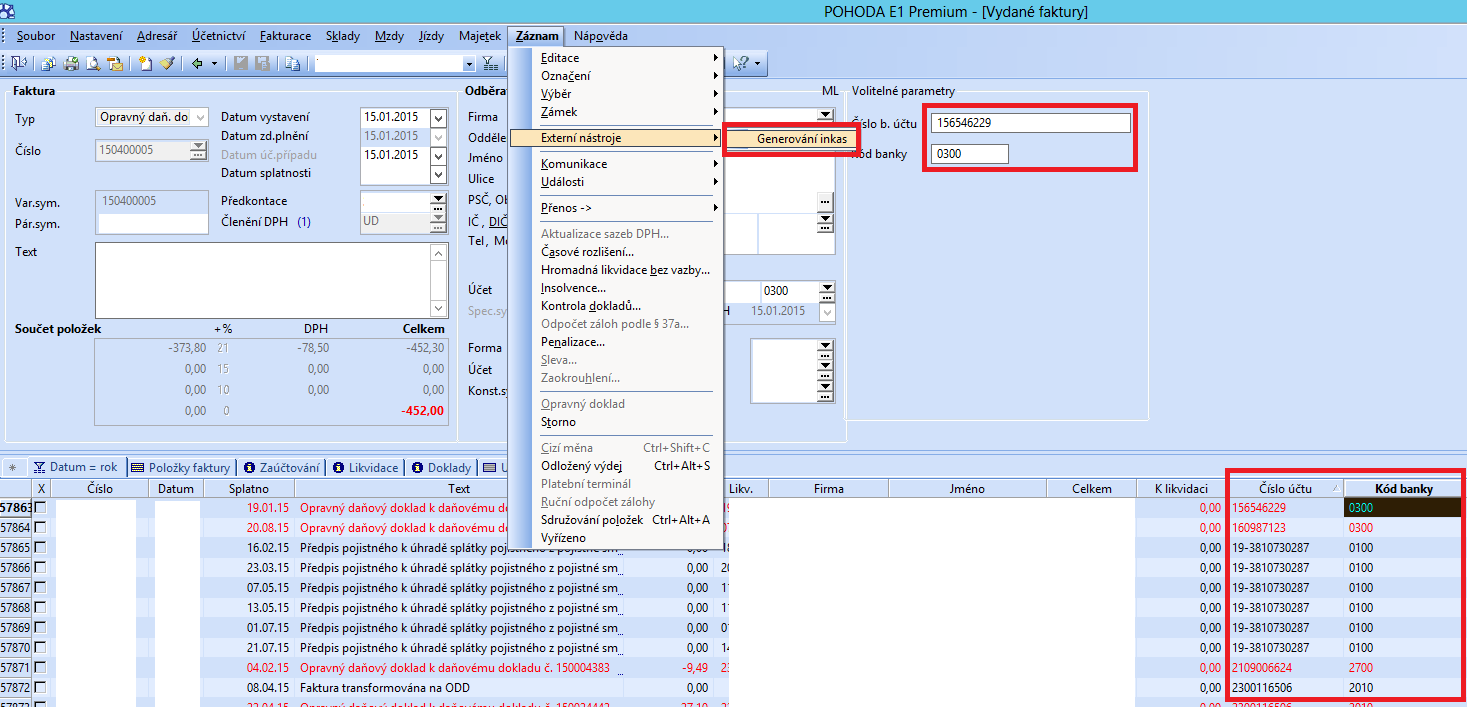
Task: Tick the checkbox in row 57864
Action: [x=41, y=528]
